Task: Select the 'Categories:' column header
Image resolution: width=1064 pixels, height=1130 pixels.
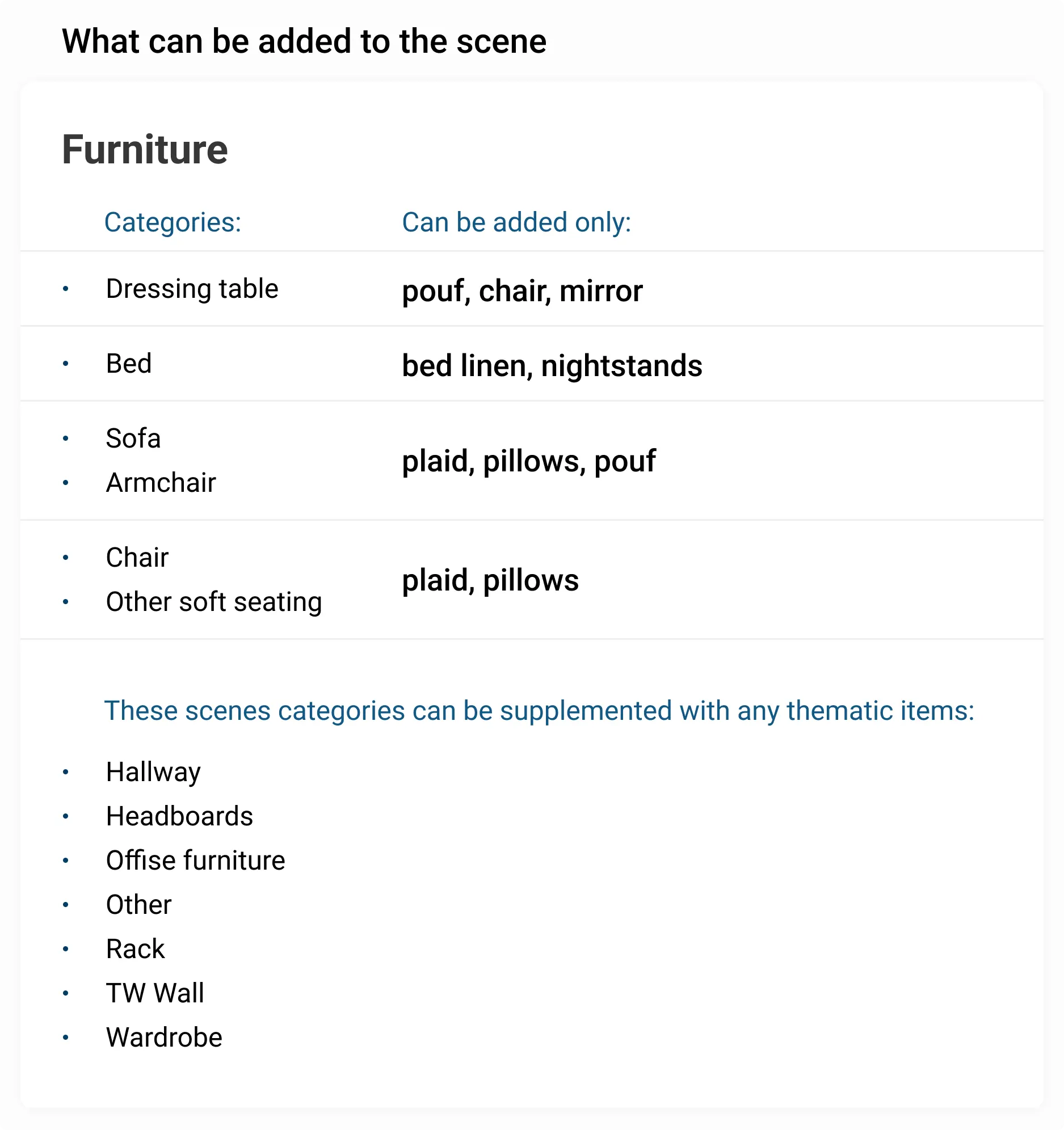Action: pyautogui.click(x=173, y=222)
